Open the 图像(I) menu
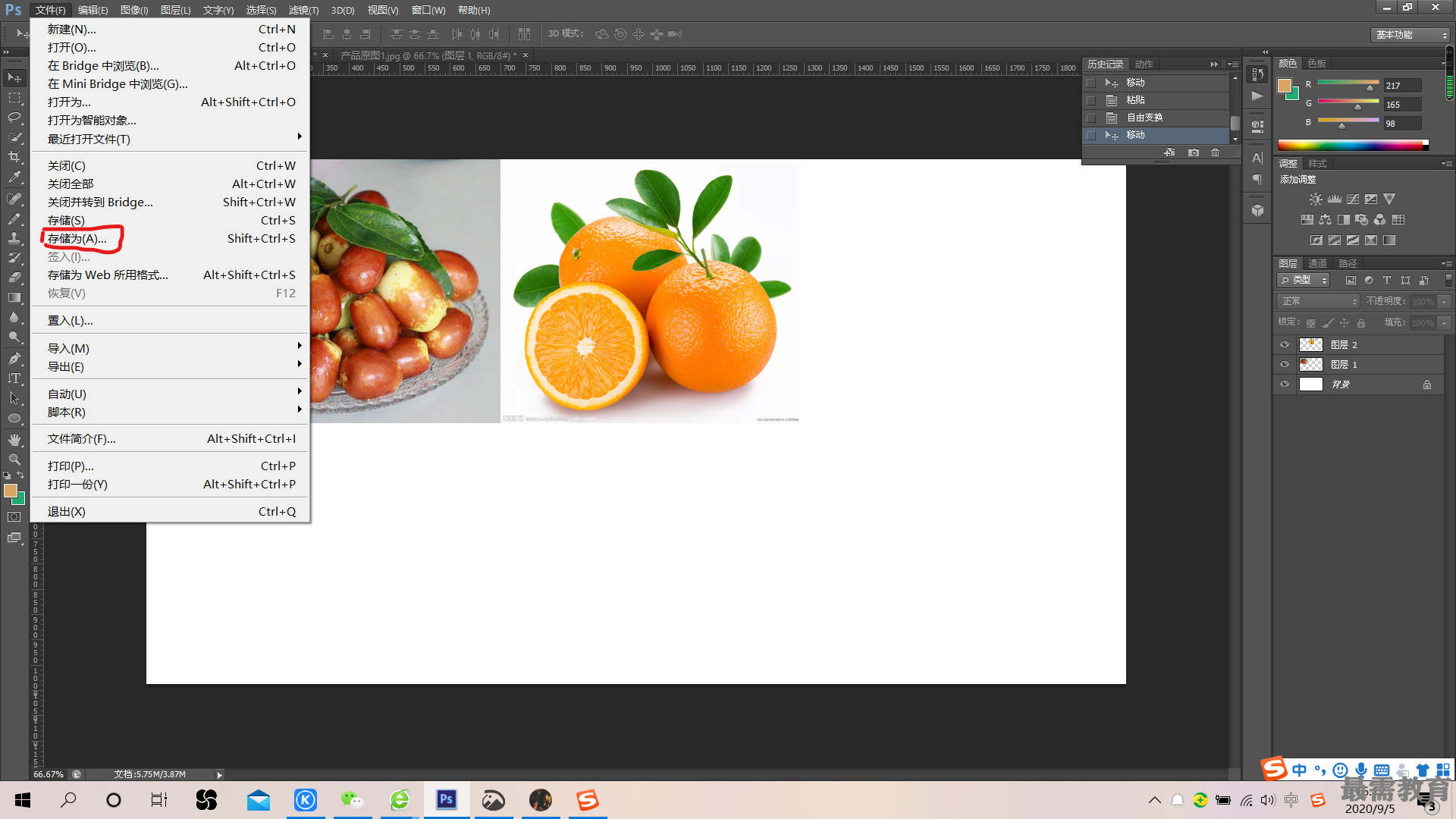 (134, 10)
